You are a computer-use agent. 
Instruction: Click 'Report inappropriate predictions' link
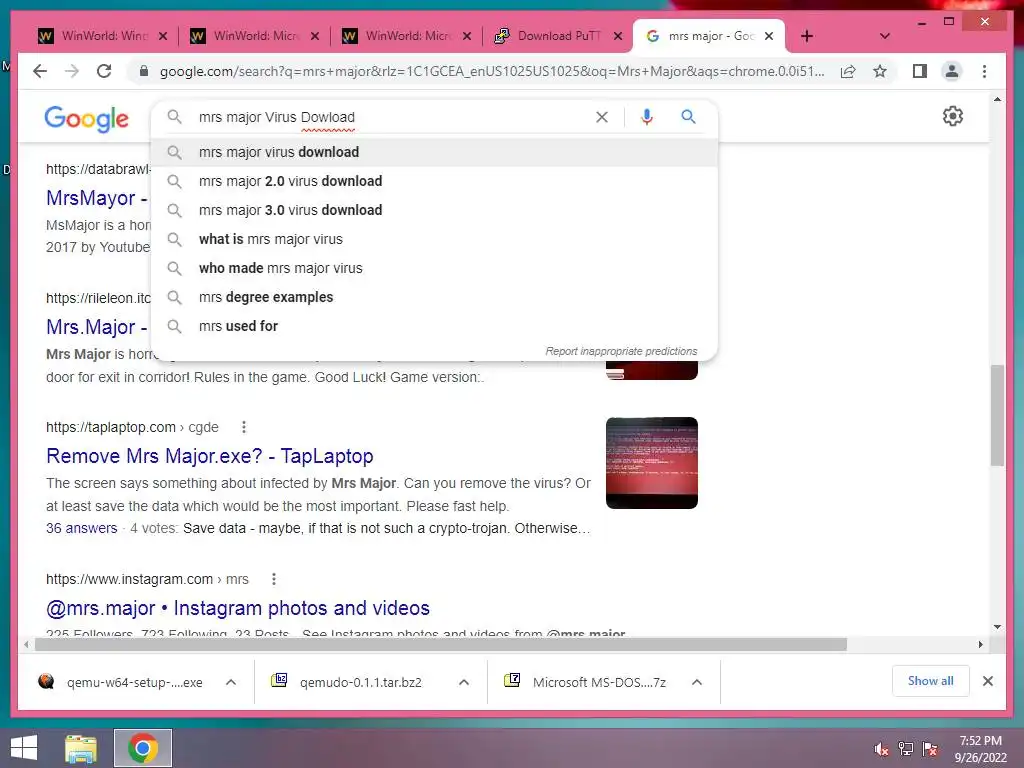(x=621, y=351)
